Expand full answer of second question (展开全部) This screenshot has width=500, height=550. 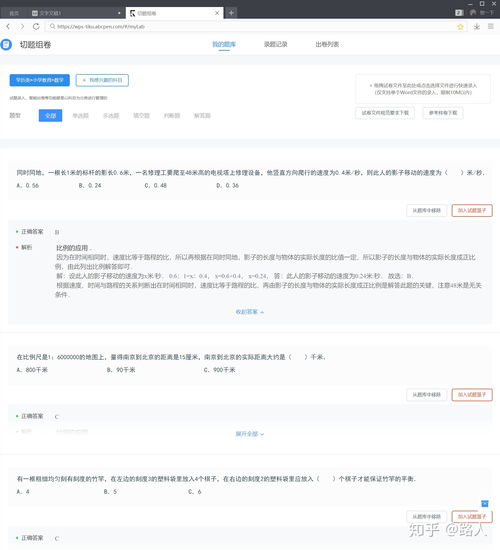(249, 434)
